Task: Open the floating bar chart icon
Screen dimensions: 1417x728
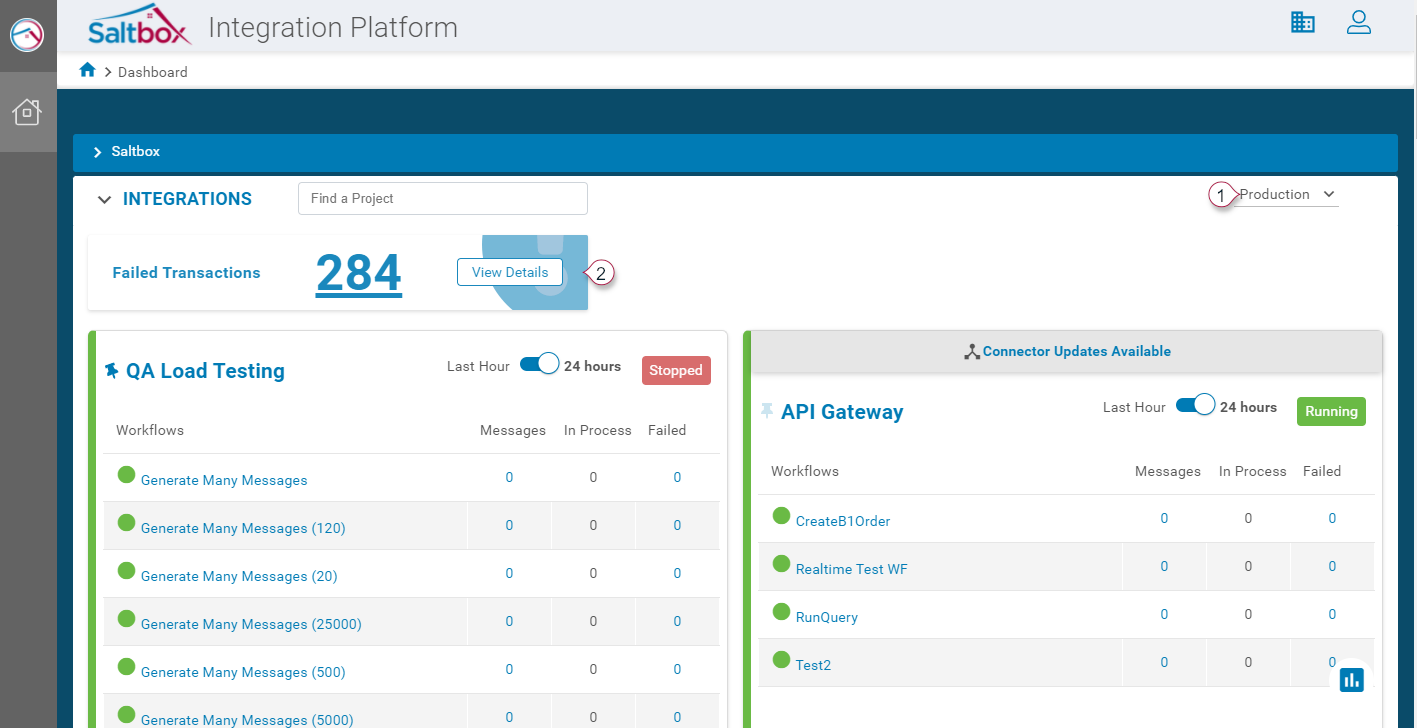Action: 1352,680
